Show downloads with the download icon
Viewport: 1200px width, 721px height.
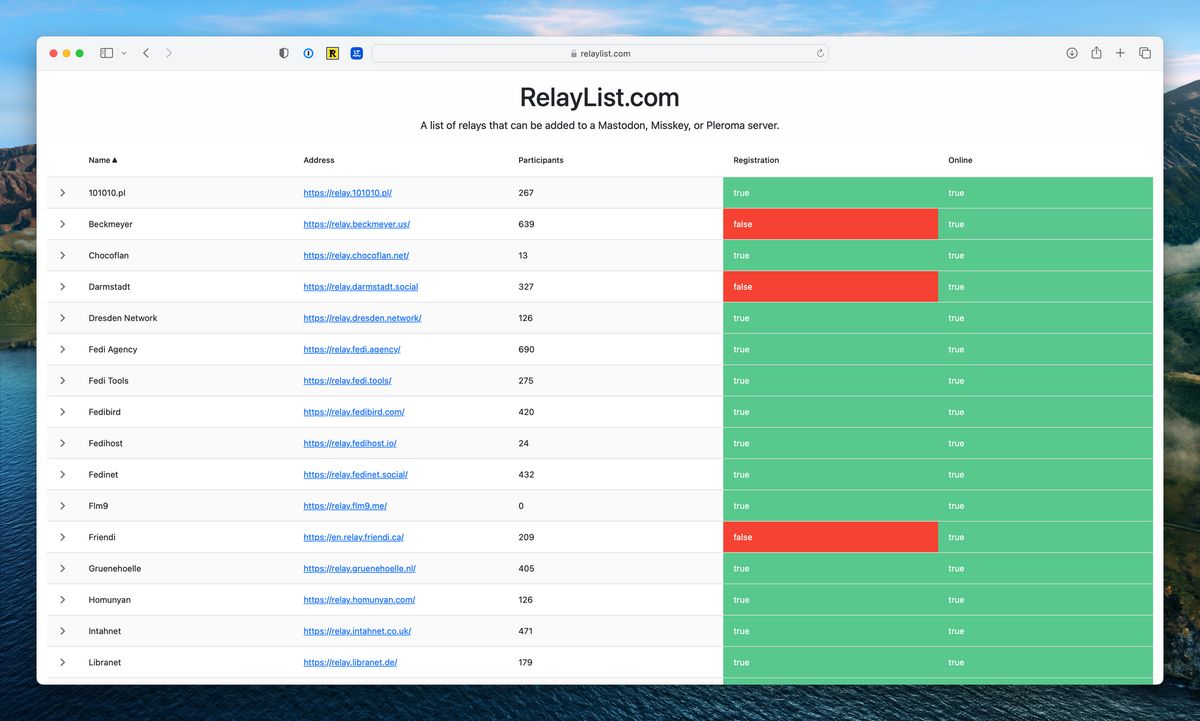point(1072,53)
